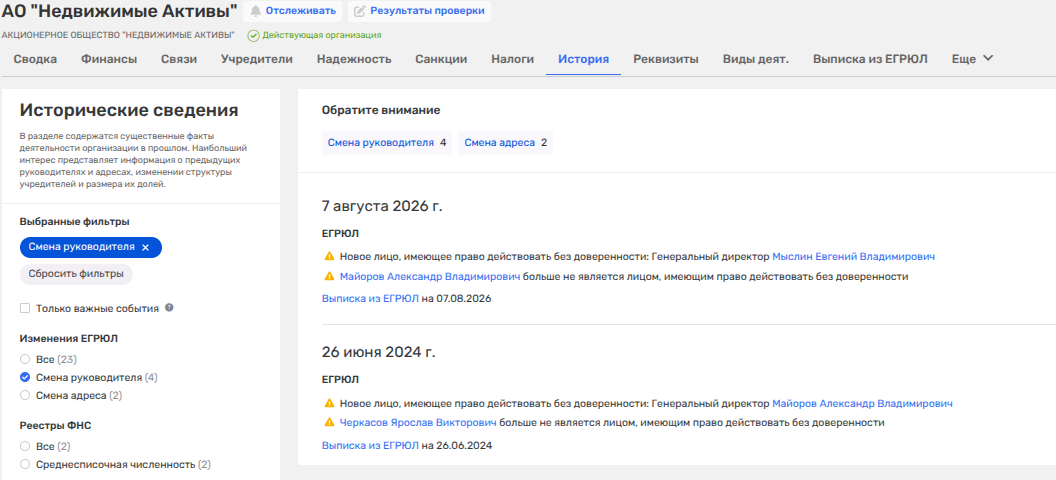This screenshot has width=1056, height=480.
Task: Click the warning triangle beside Мыслин Евгений entry
Action: pyautogui.click(x=329, y=256)
